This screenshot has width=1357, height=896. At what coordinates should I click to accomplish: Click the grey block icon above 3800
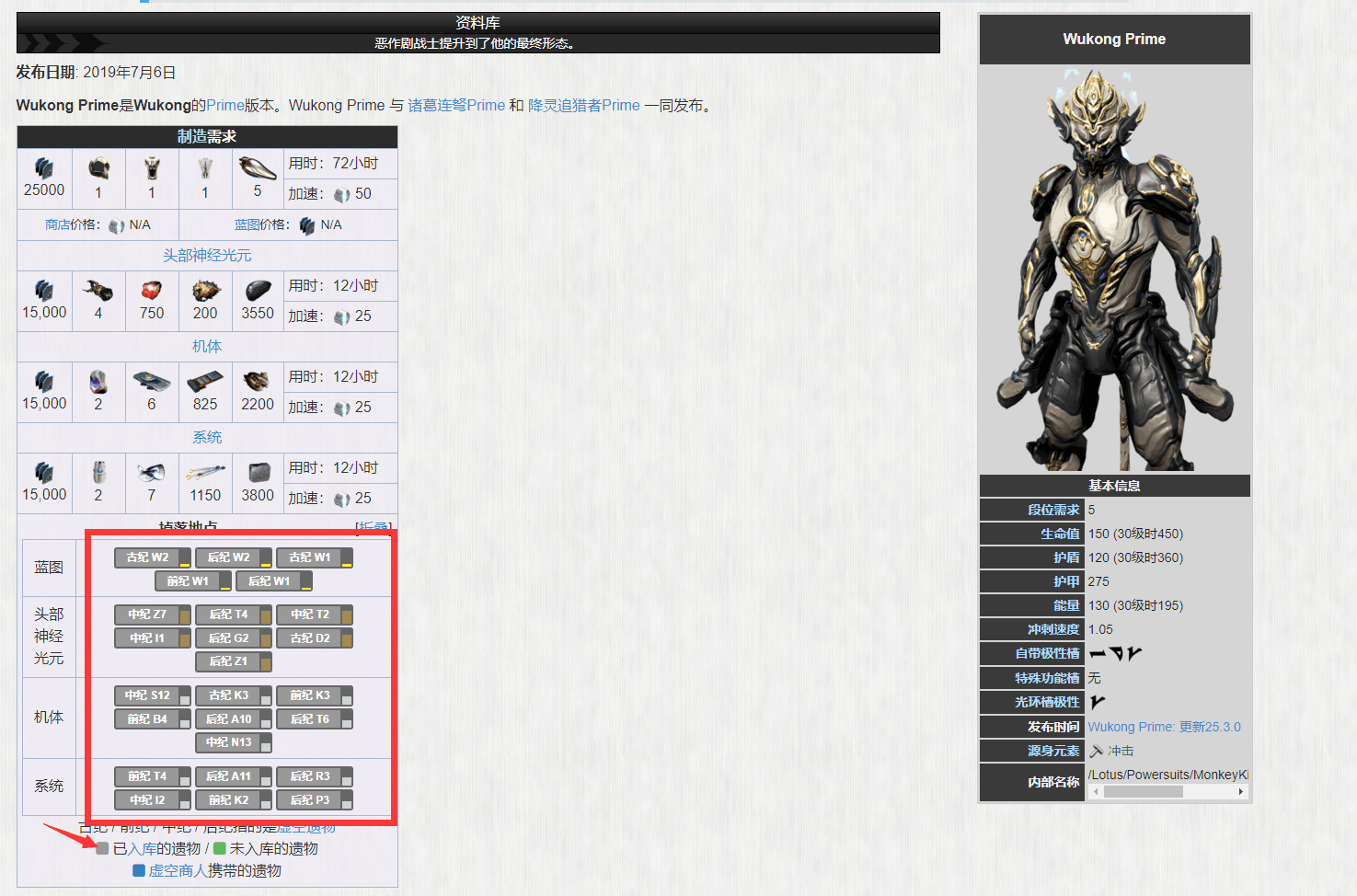[259, 473]
